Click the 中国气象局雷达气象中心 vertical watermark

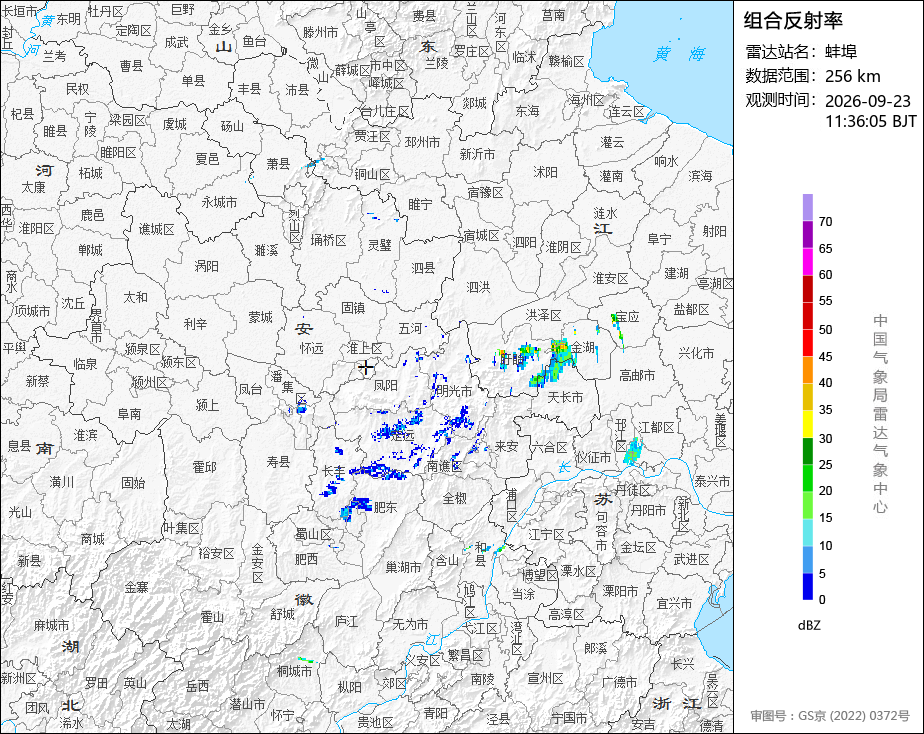(x=880, y=414)
